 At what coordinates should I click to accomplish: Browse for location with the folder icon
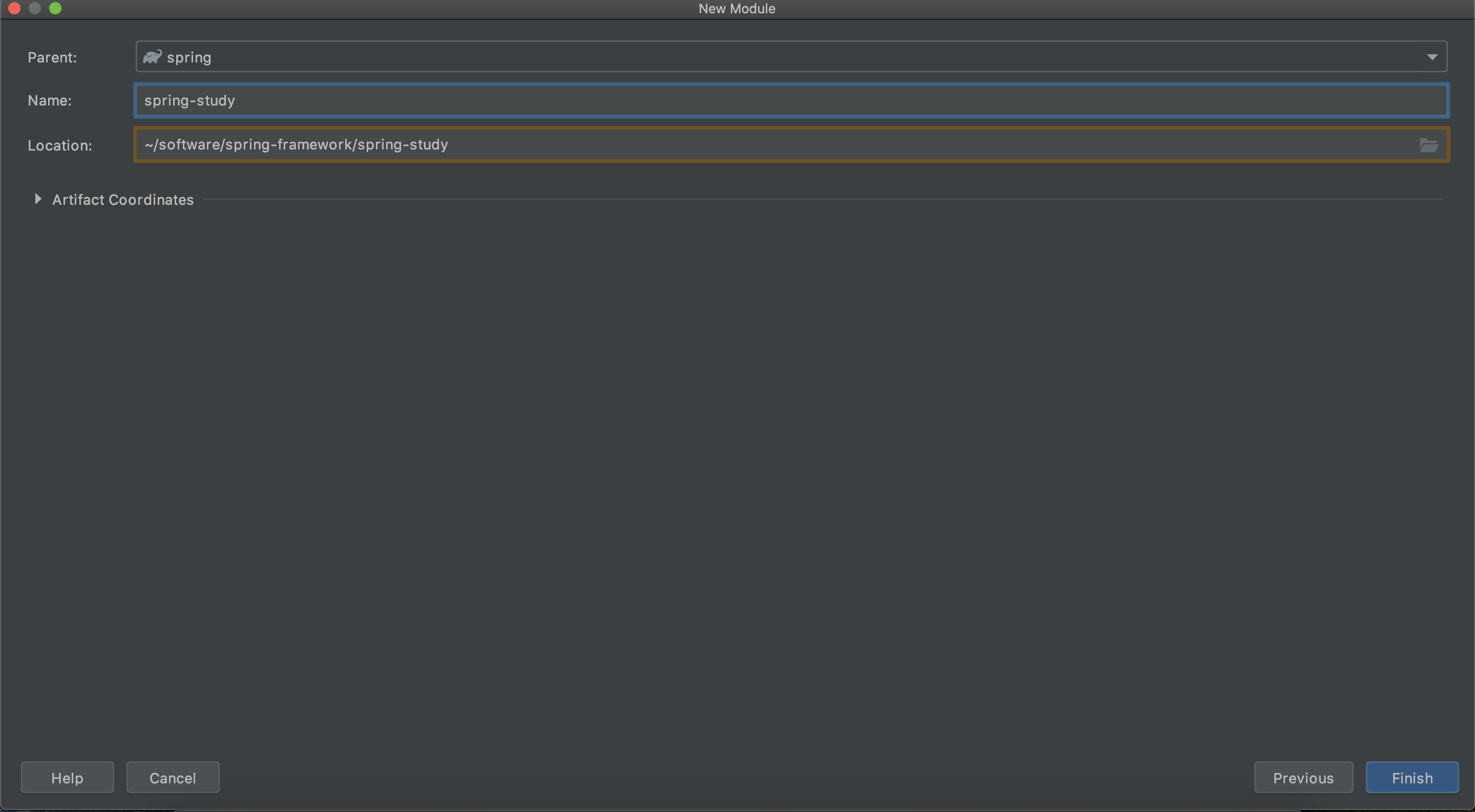1428,145
